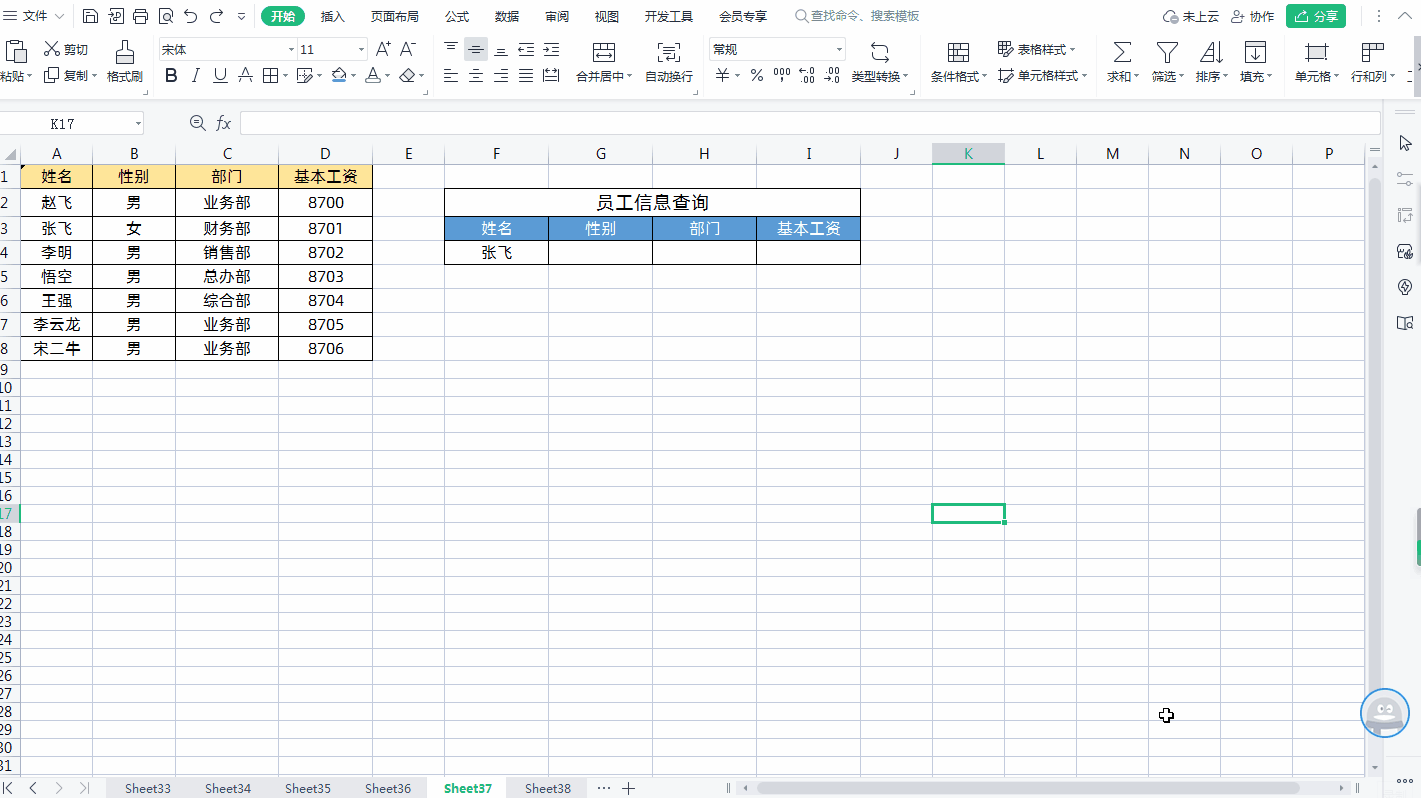This screenshot has width=1421, height=798.
Task: Click the Format Painter (格式刷) icon
Action: point(124,52)
